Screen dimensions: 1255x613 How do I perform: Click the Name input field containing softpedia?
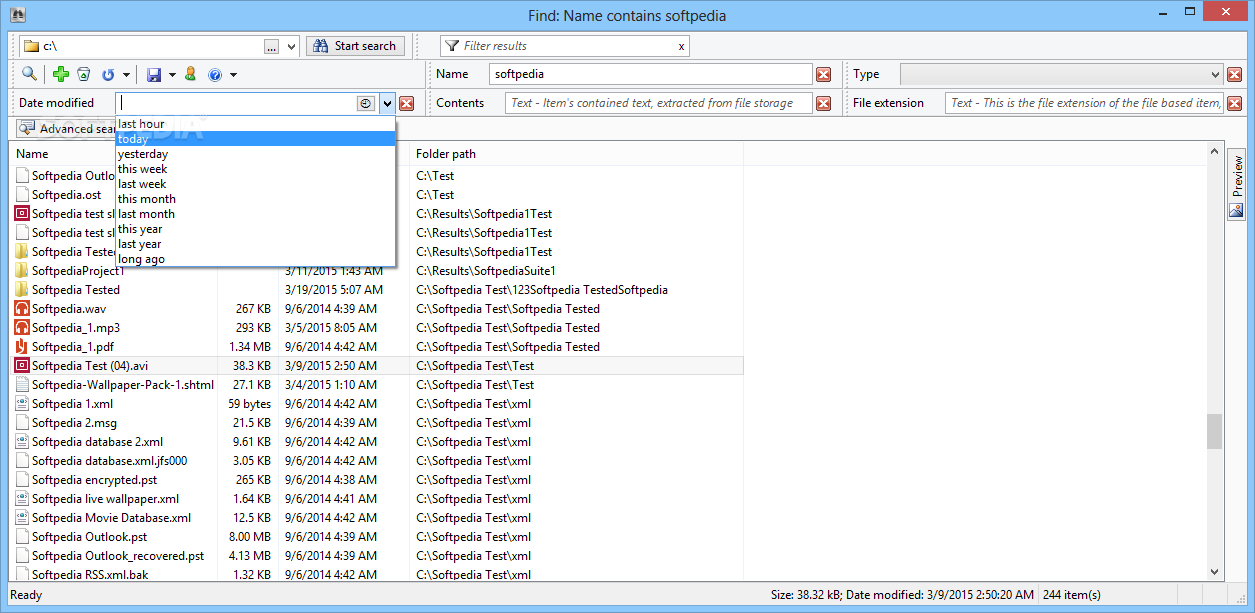(x=651, y=74)
